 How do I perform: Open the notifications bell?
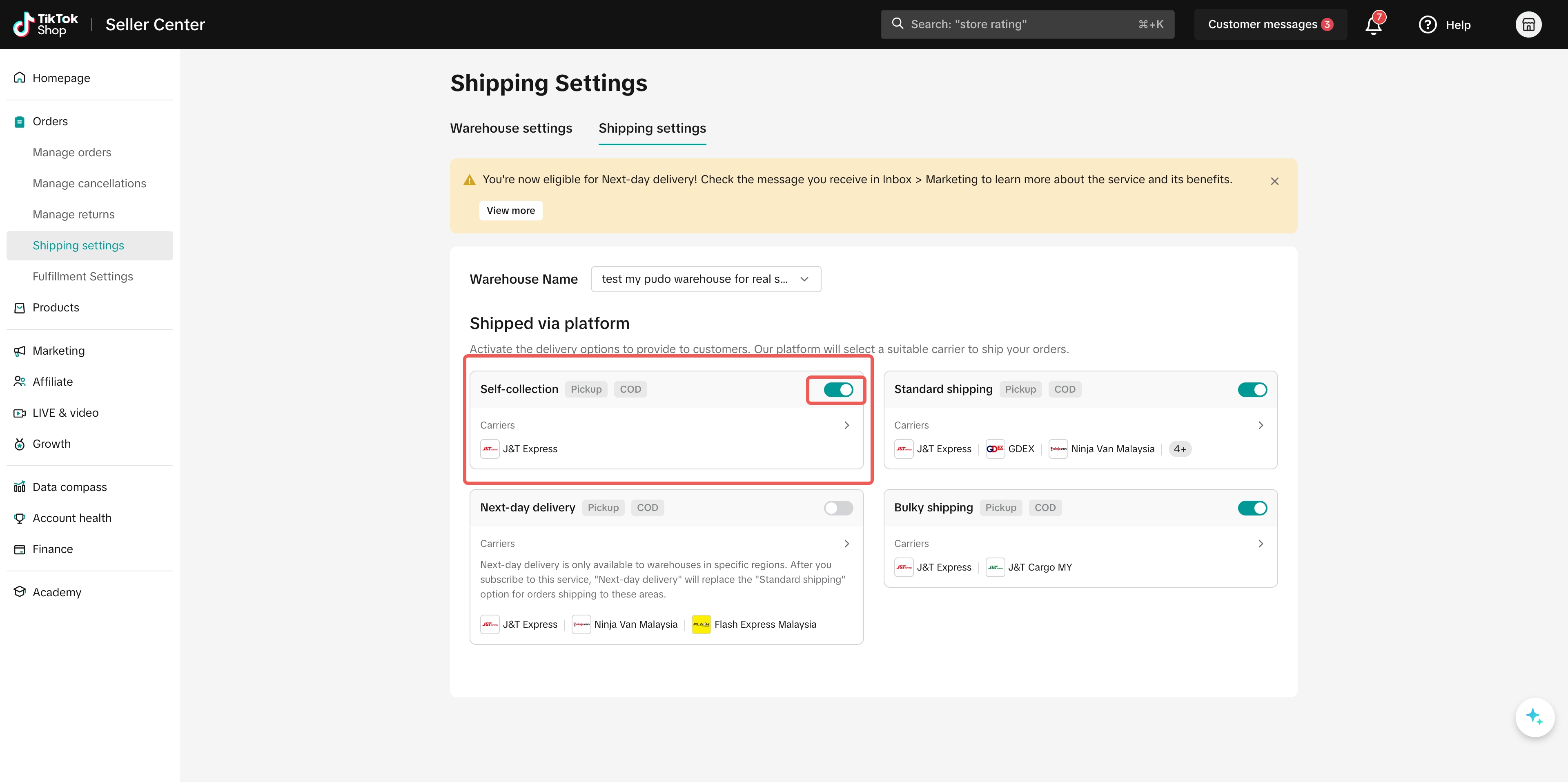tap(1374, 24)
